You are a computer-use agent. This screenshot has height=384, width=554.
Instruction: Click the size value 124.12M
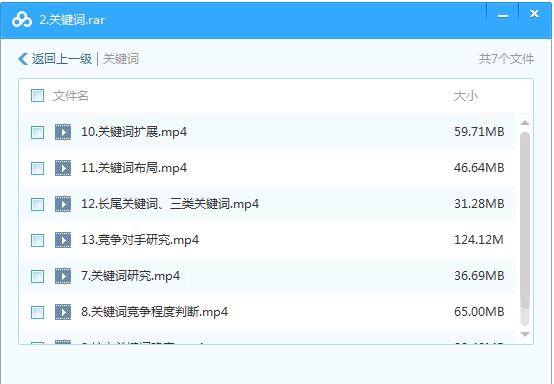pos(479,240)
